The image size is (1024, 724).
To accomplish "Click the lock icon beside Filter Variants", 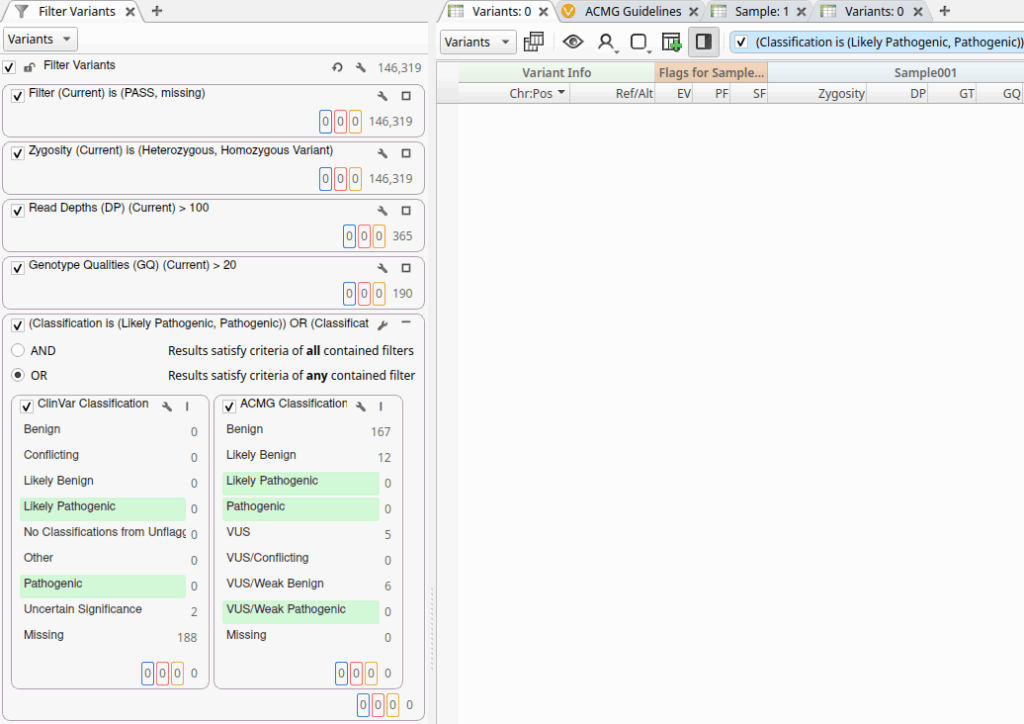I will [x=29, y=67].
